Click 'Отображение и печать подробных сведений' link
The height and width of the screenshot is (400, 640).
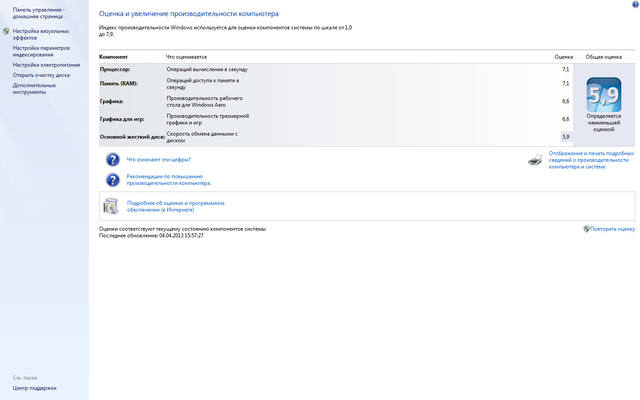[x=591, y=160]
